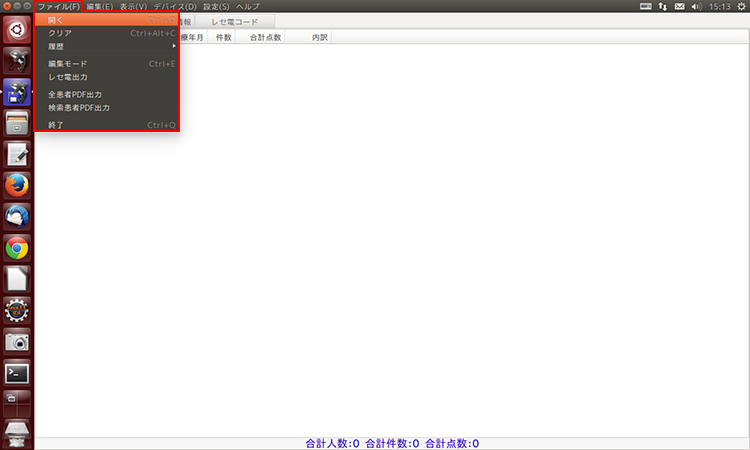This screenshot has height=450, width=750.
Task: Launch the orca app with number 2
Action: tap(17, 61)
